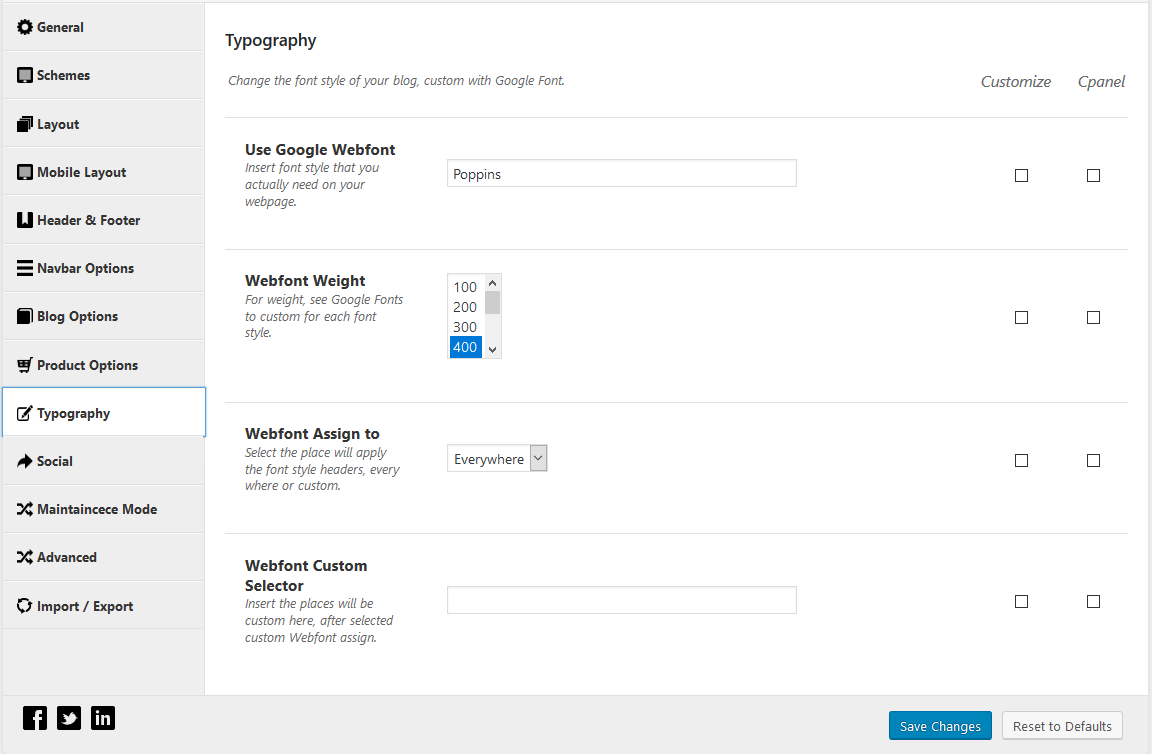Image resolution: width=1152 pixels, height=754 pixels.
Task: Open the Import / Export tab
Action: (x=104, y=606)
